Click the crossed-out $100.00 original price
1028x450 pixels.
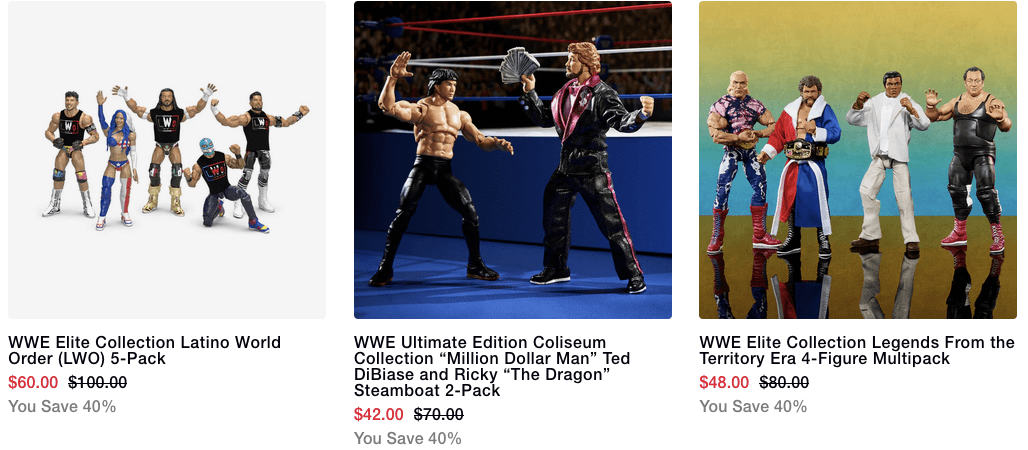coord(97,382)
